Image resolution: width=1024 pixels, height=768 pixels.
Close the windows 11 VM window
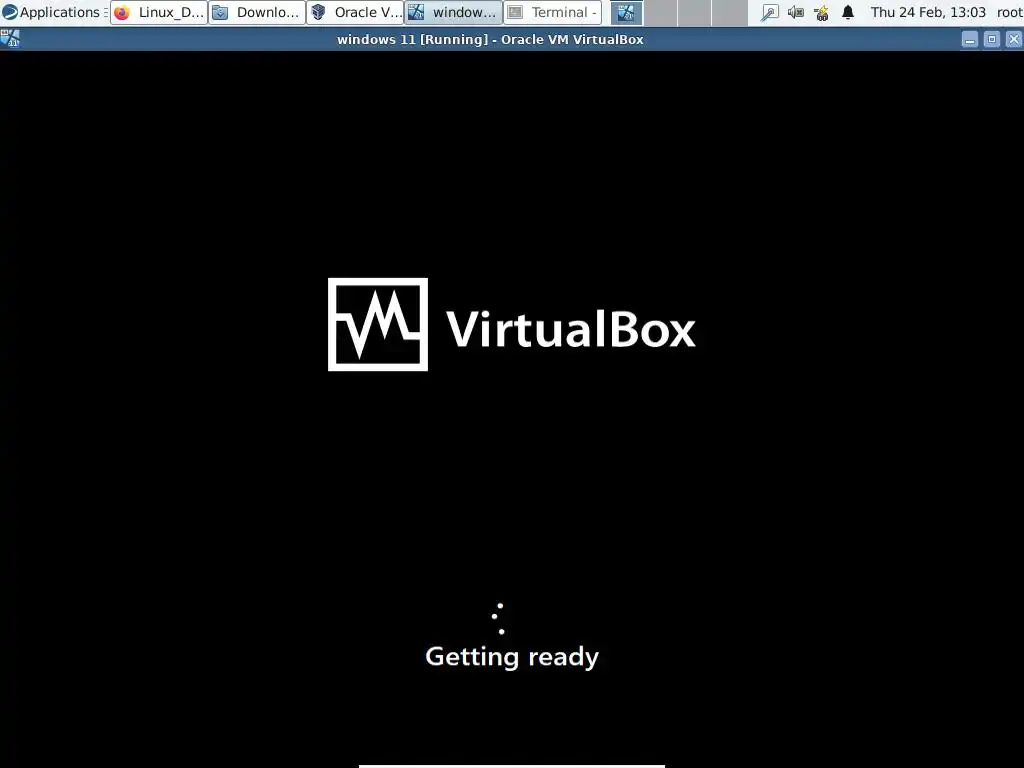(1013, 40)
